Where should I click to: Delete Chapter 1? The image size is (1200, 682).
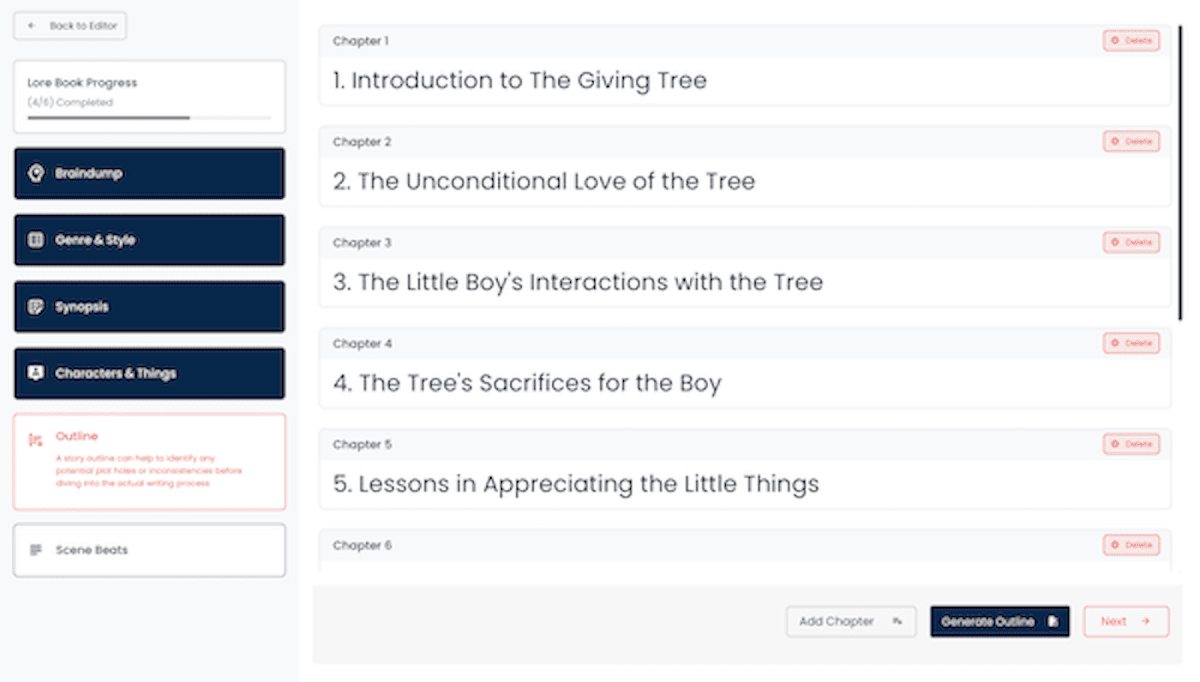(1131, 41)
